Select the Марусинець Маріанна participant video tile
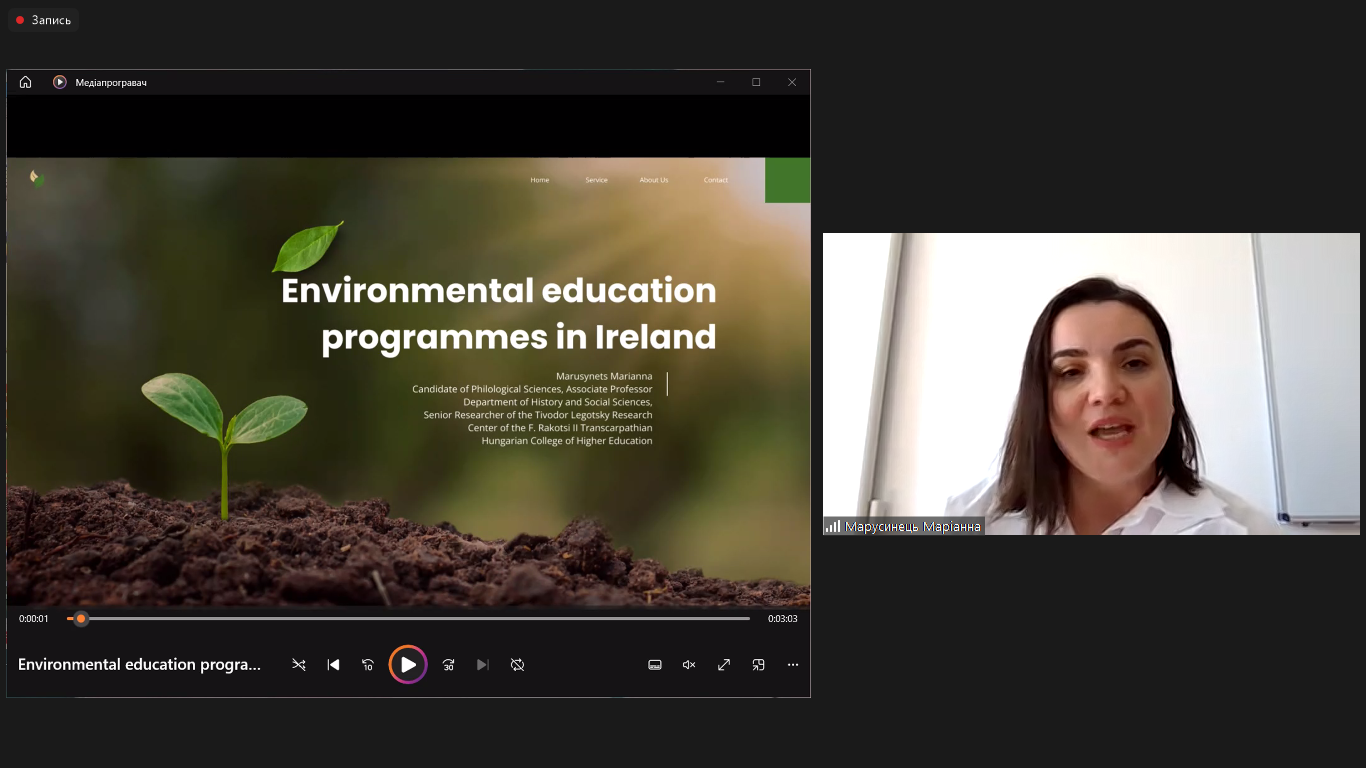 [x=1091, y=384]
